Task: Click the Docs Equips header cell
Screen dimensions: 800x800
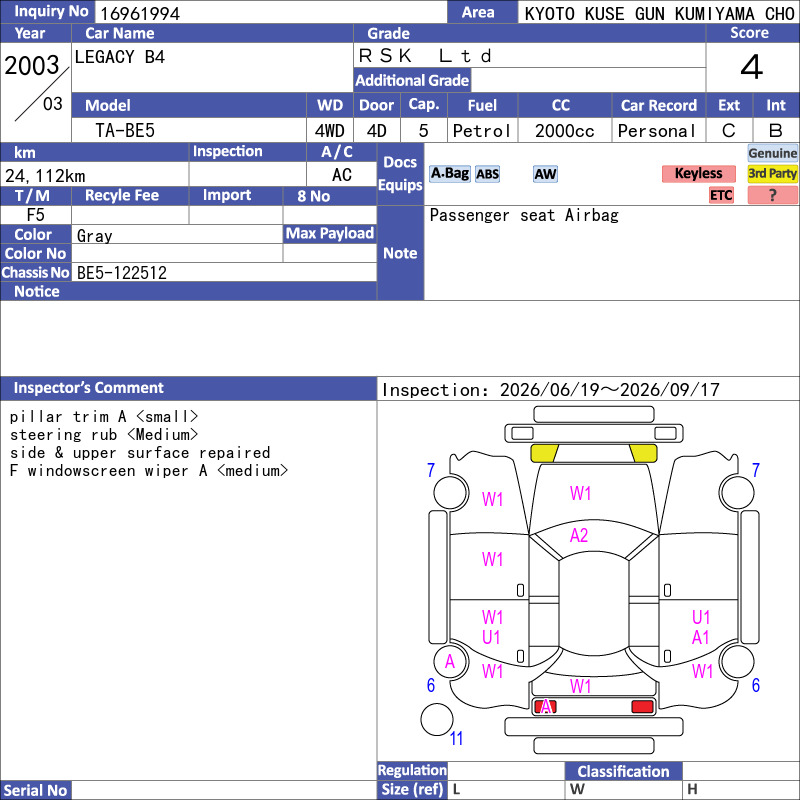Action: point(400,174)
